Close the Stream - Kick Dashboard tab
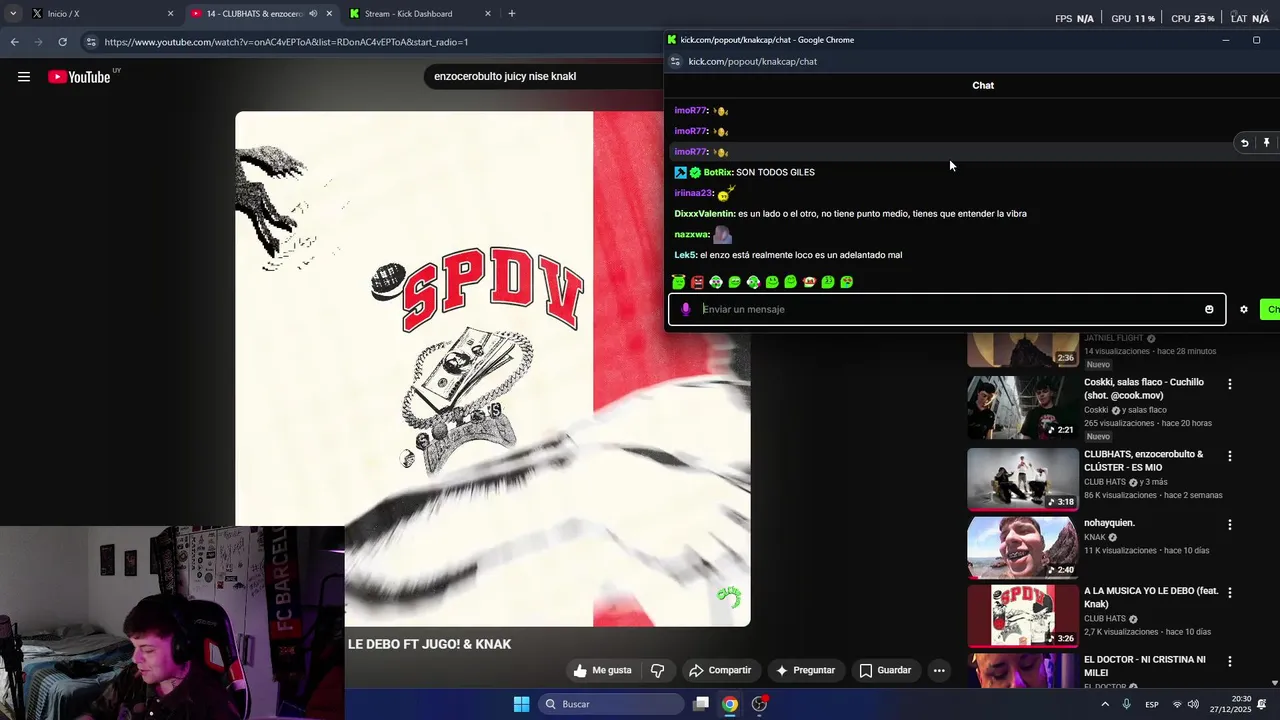1280x720 pixels. [x=488, y=14]
